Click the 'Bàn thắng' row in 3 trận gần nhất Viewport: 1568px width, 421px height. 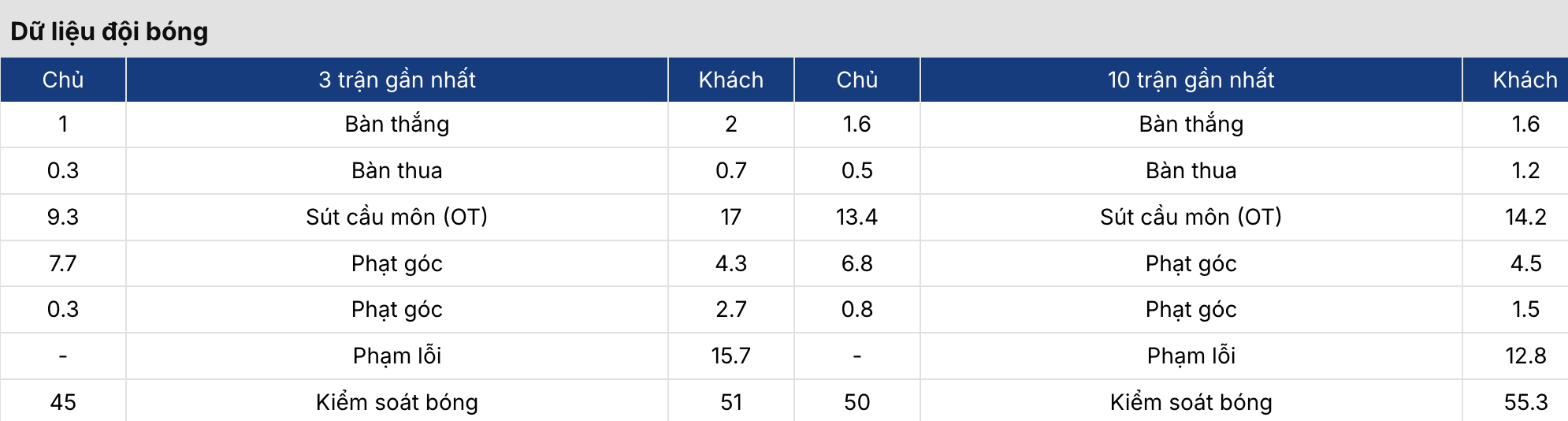(397, 124)
